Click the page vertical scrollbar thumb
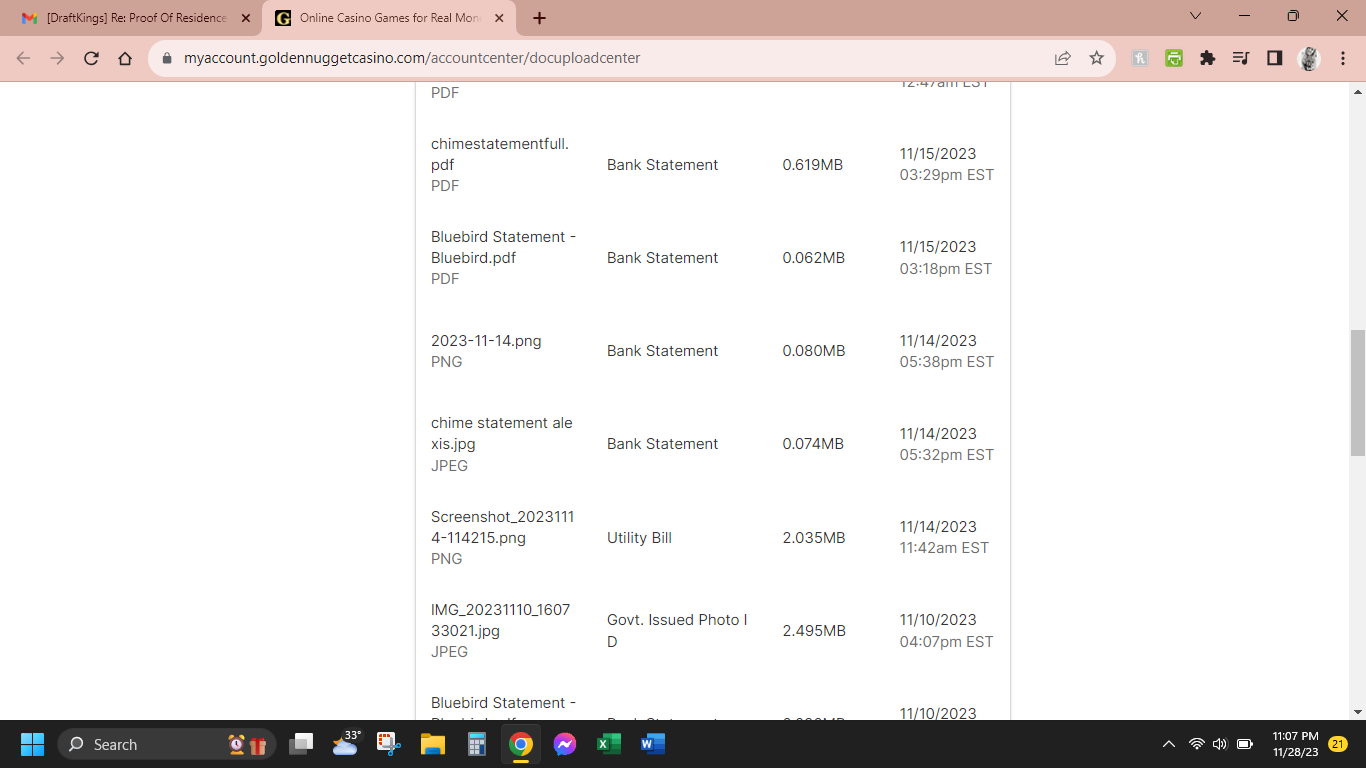1366x768 pixels. point(1357,392)
